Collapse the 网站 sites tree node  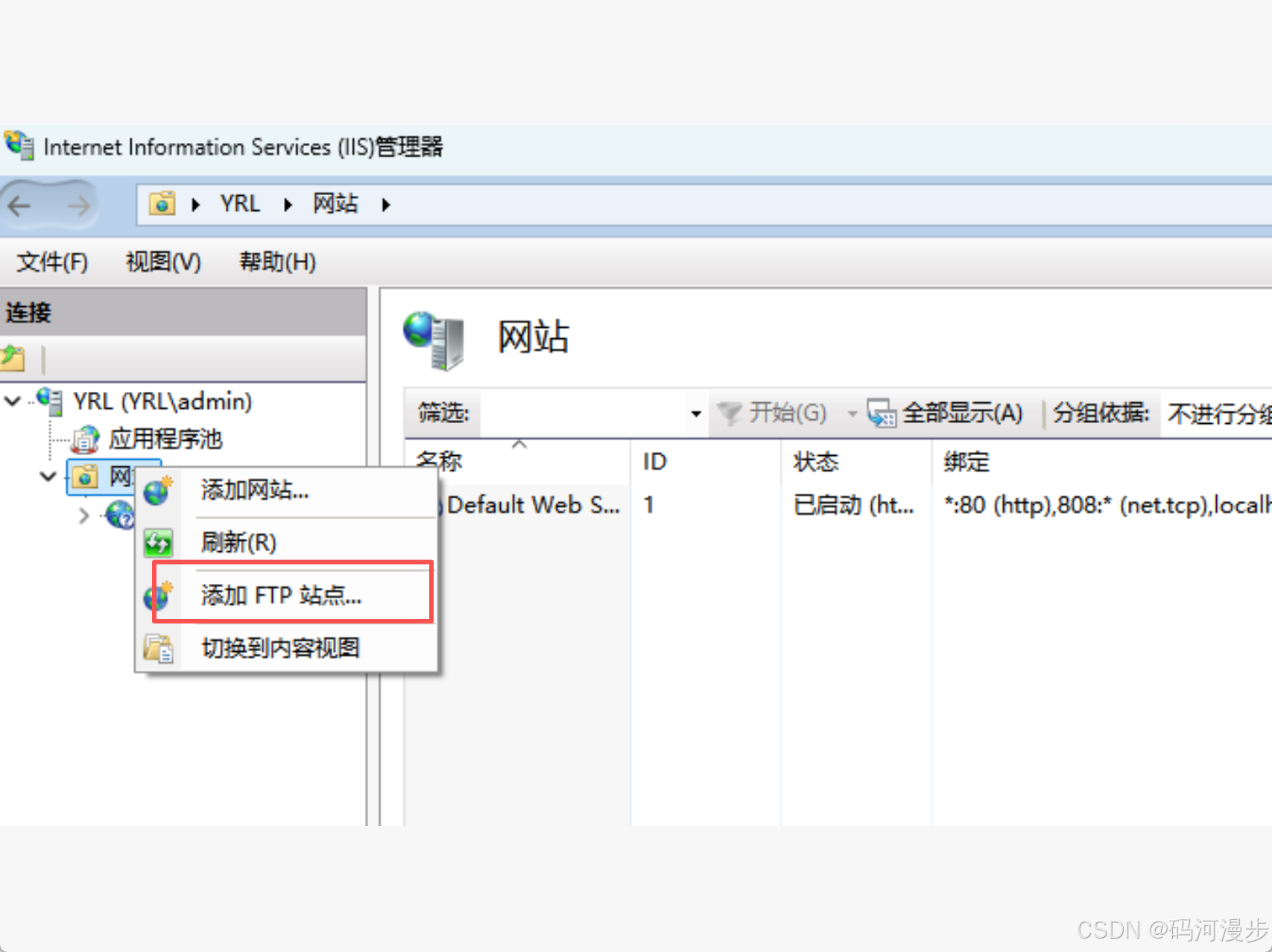pos(48,476)
